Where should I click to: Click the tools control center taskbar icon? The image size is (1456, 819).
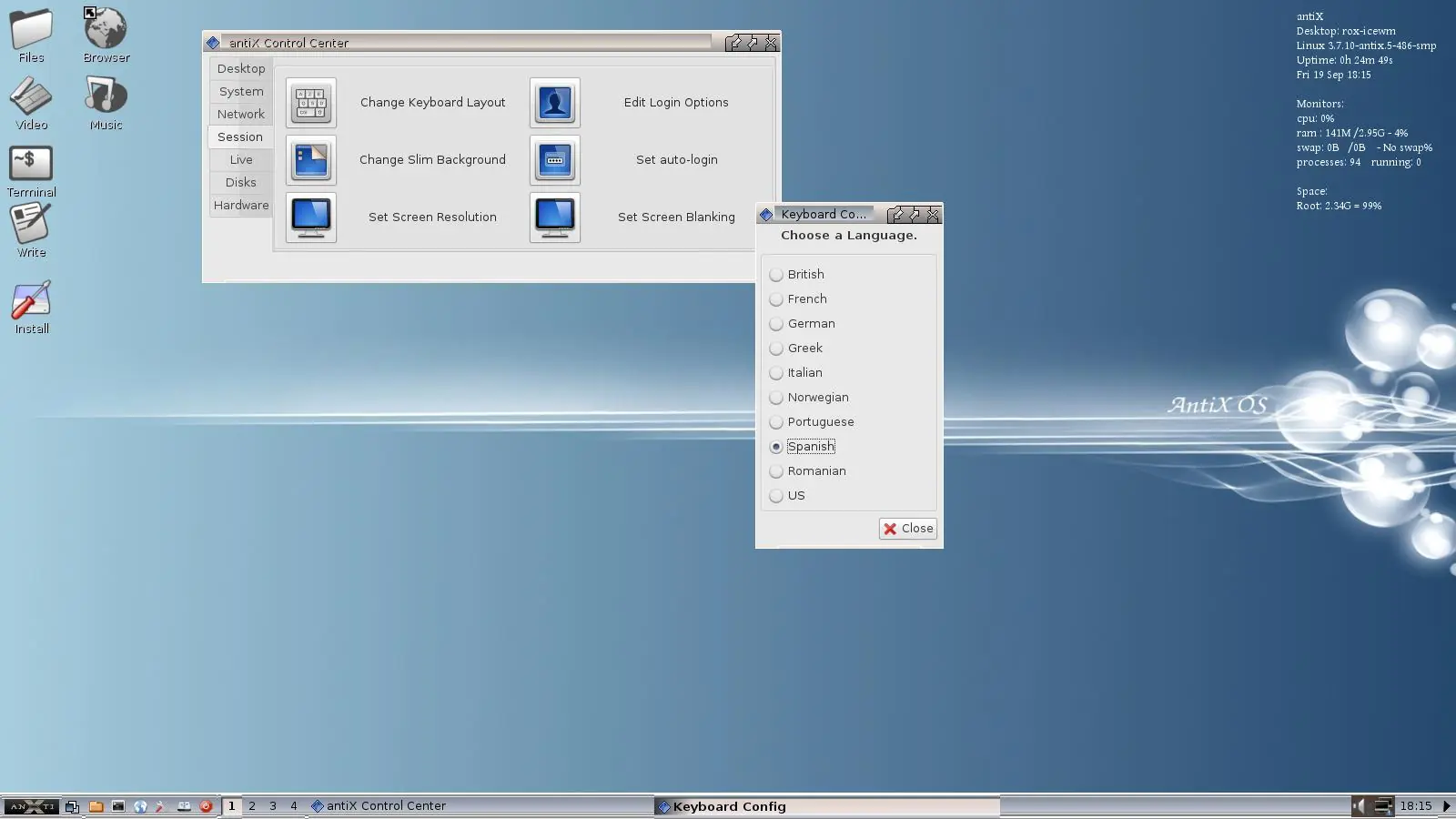161,806
